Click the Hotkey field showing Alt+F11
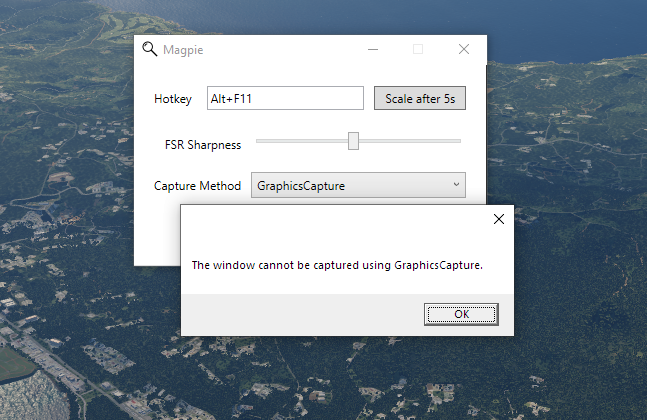 pyautogui.click(x=285, y=98)
